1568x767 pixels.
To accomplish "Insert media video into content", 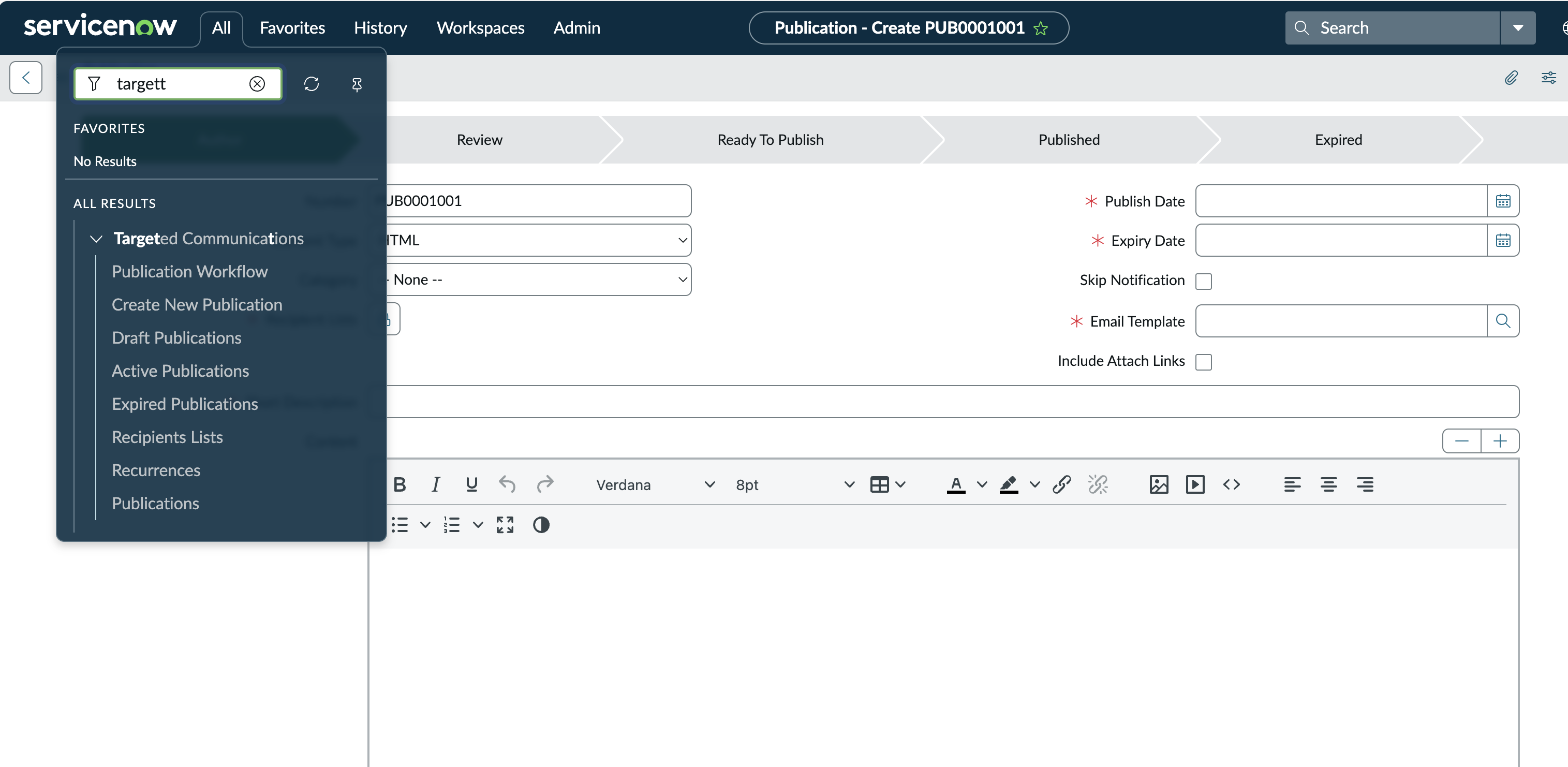I will [1195, 484].
